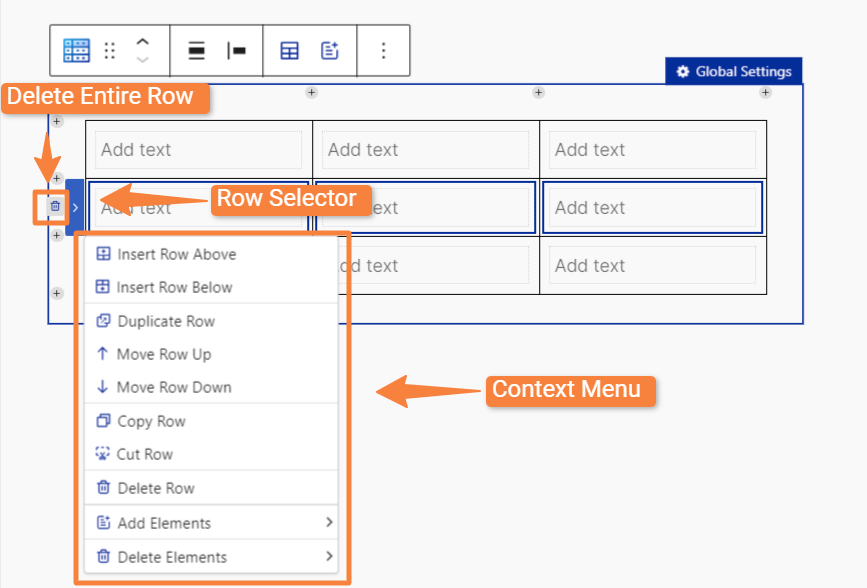The image size is (867, 588).
Task: Click the last row, third column text field
Action: [652, 266]
